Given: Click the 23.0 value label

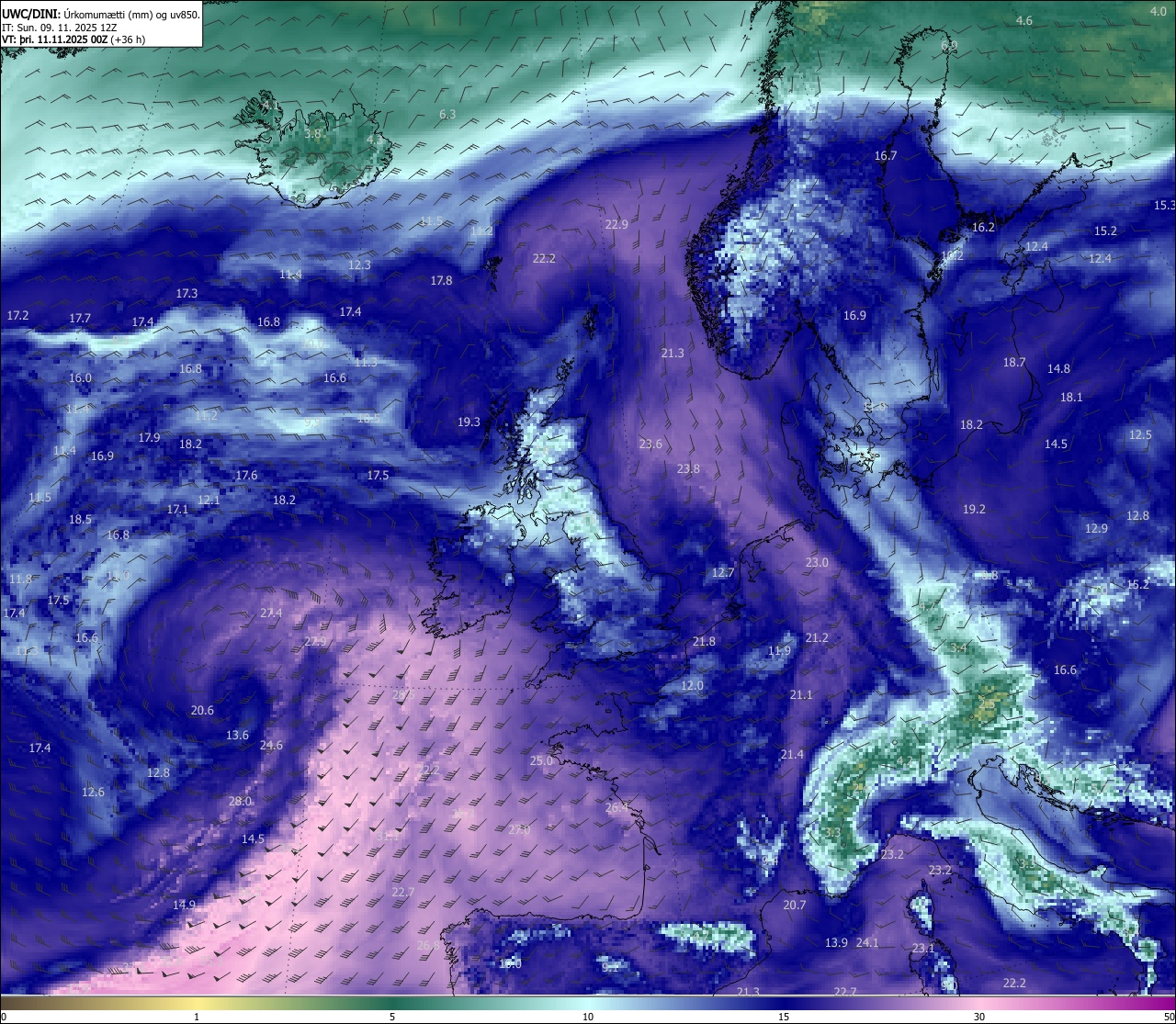Looking at the screenshot, I should click(x=817, y=563).
